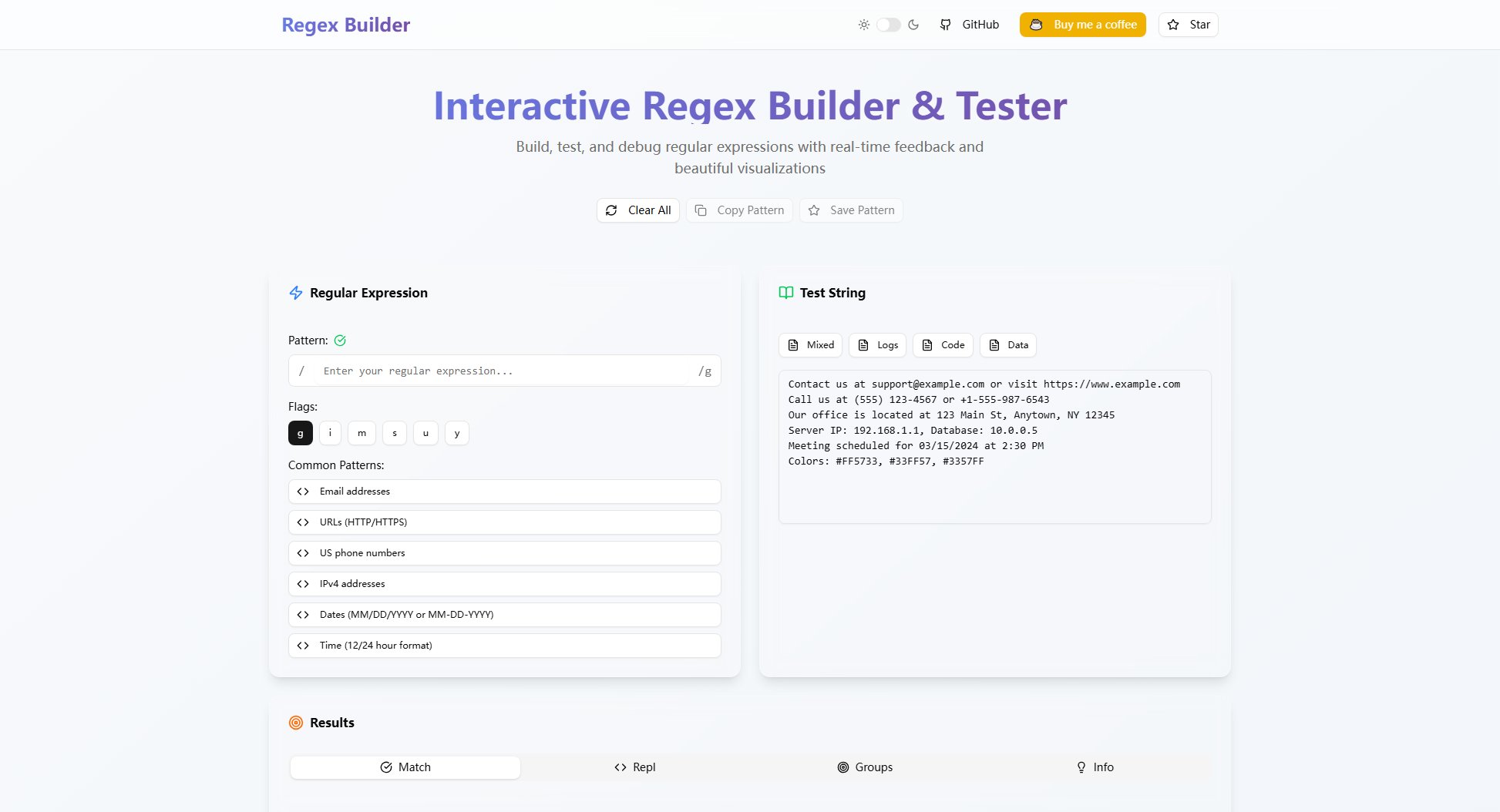Open the Repl results tab
Image resolution: width=1500 pixels, height=812 pixels.
coord(635,767)
